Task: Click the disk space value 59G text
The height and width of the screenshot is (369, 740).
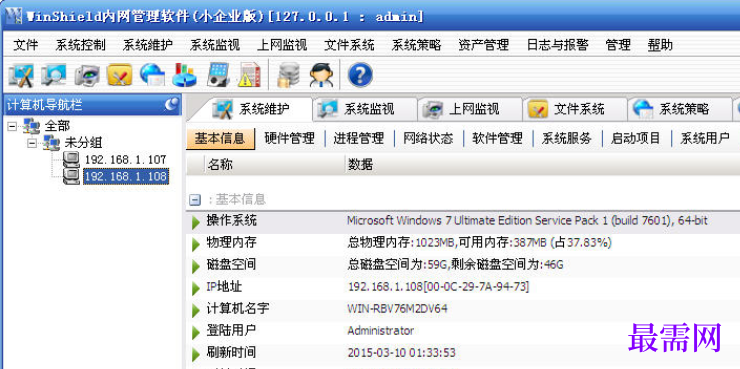Action: (x=455, y=265)
